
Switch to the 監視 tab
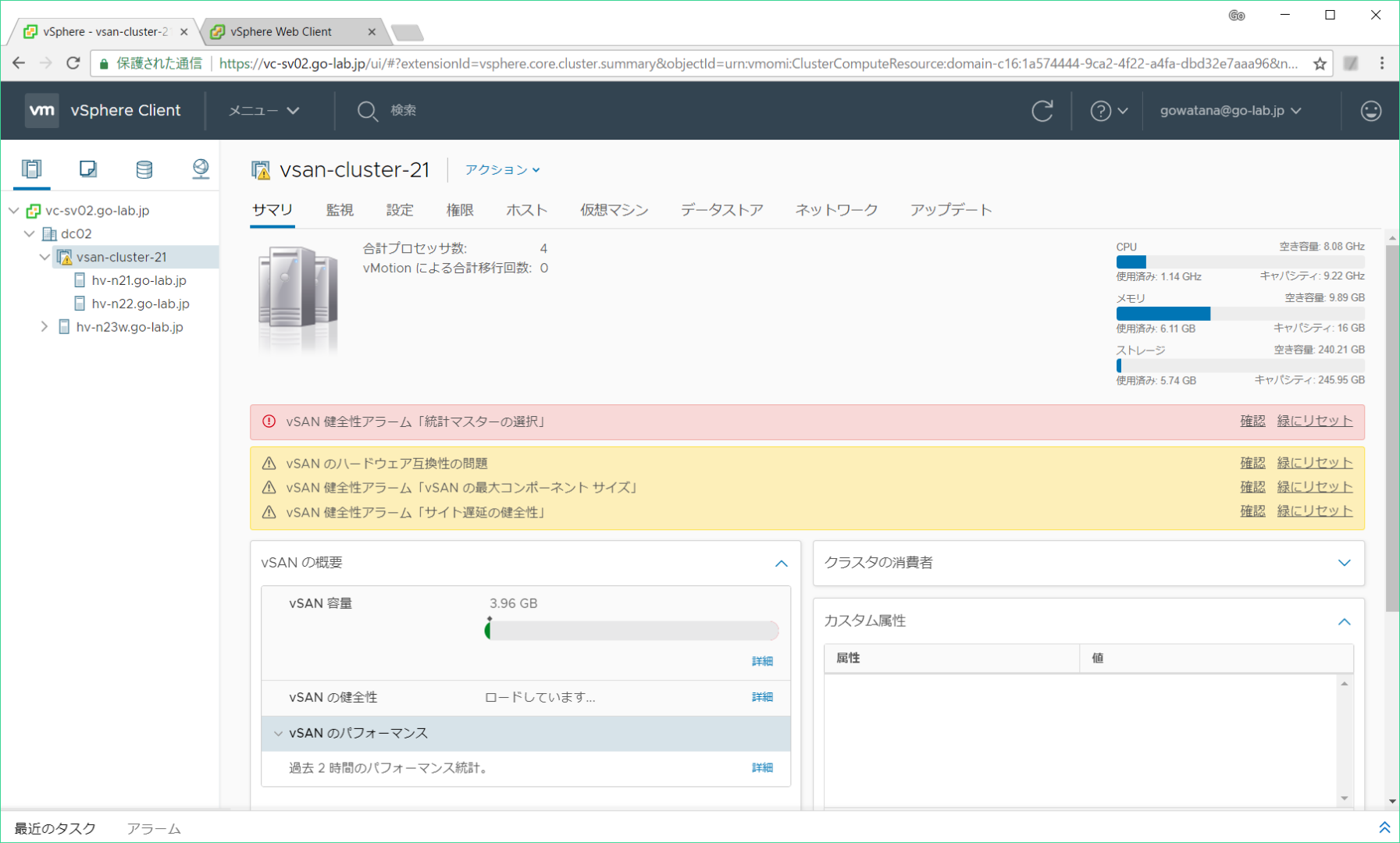pos(340,210)
